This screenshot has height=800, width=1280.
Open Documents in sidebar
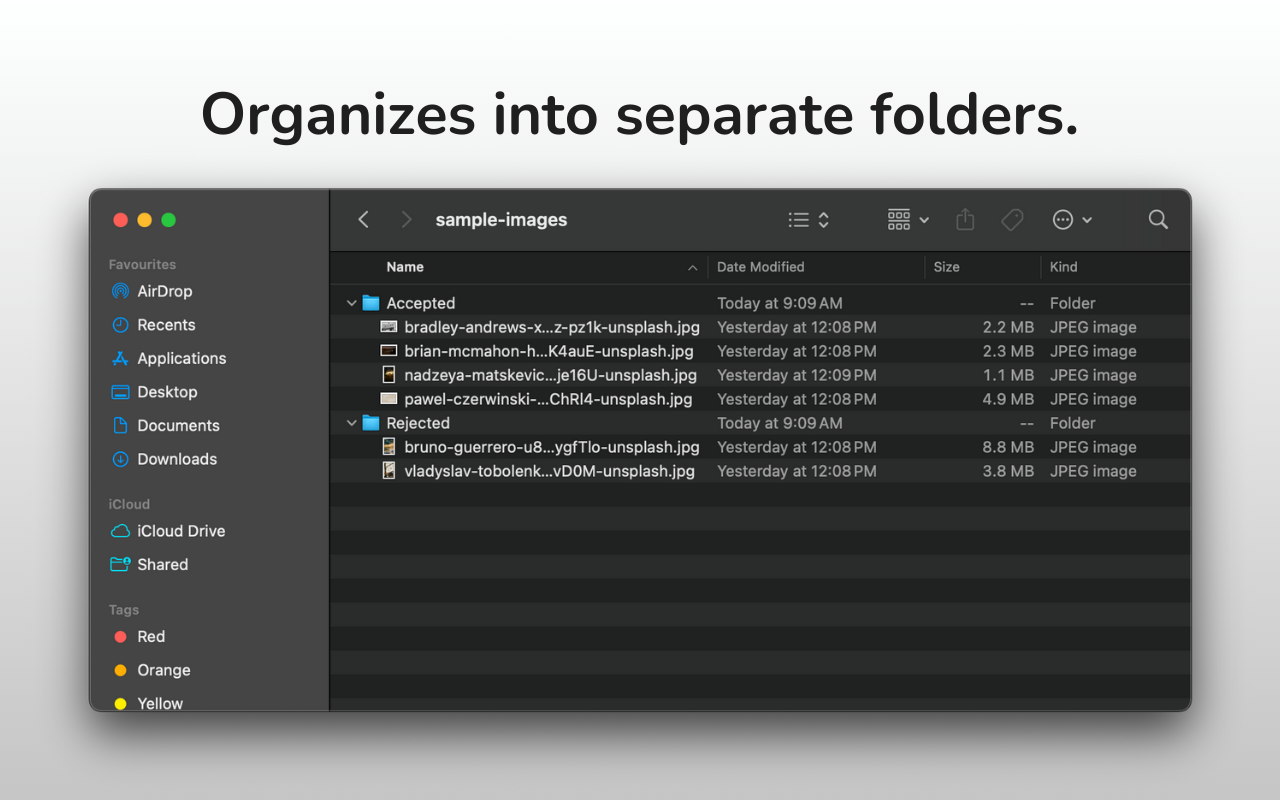[x=178, y=425]
